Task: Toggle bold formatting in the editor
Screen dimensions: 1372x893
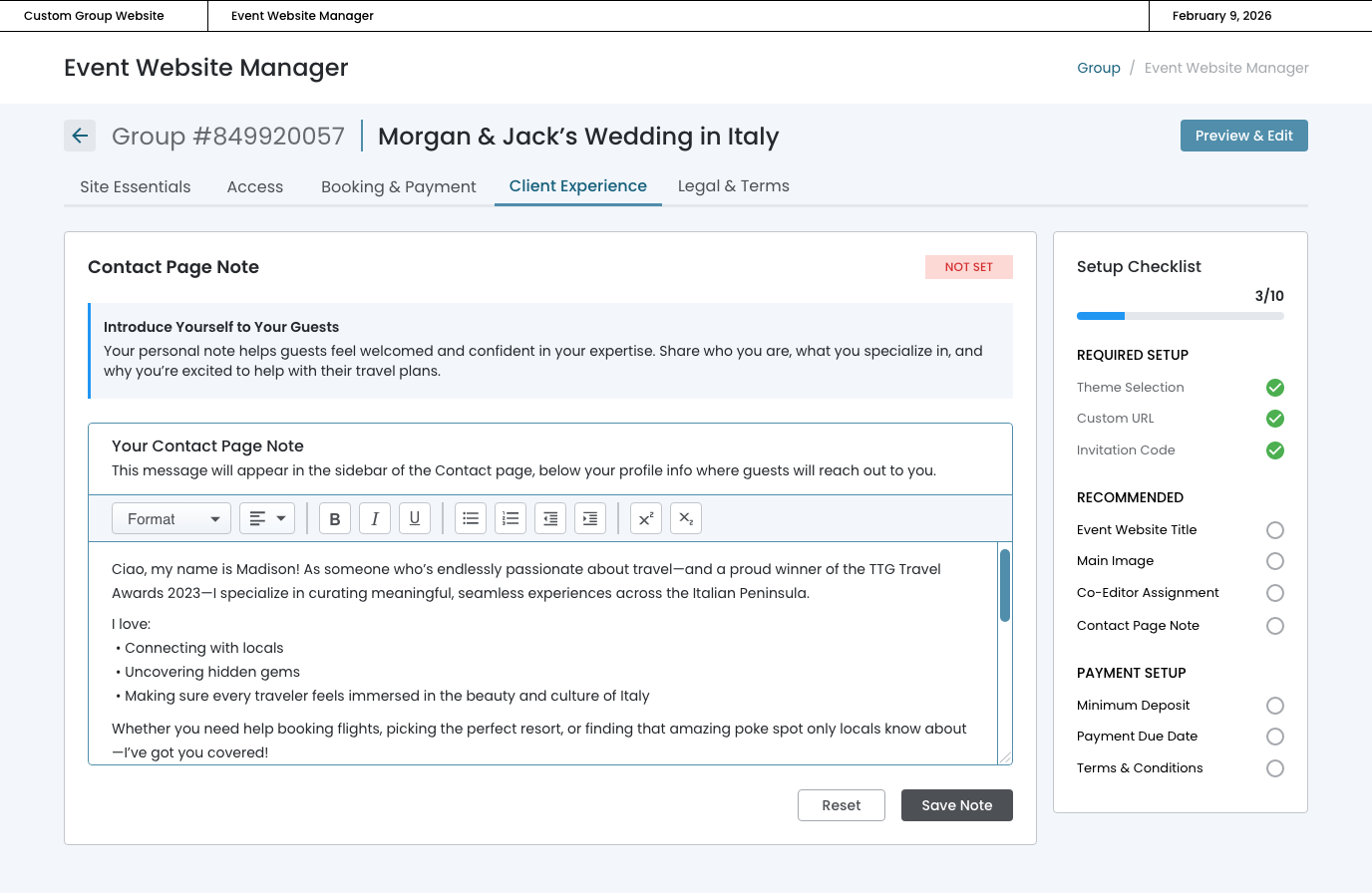Action: (x=335, y=518)
